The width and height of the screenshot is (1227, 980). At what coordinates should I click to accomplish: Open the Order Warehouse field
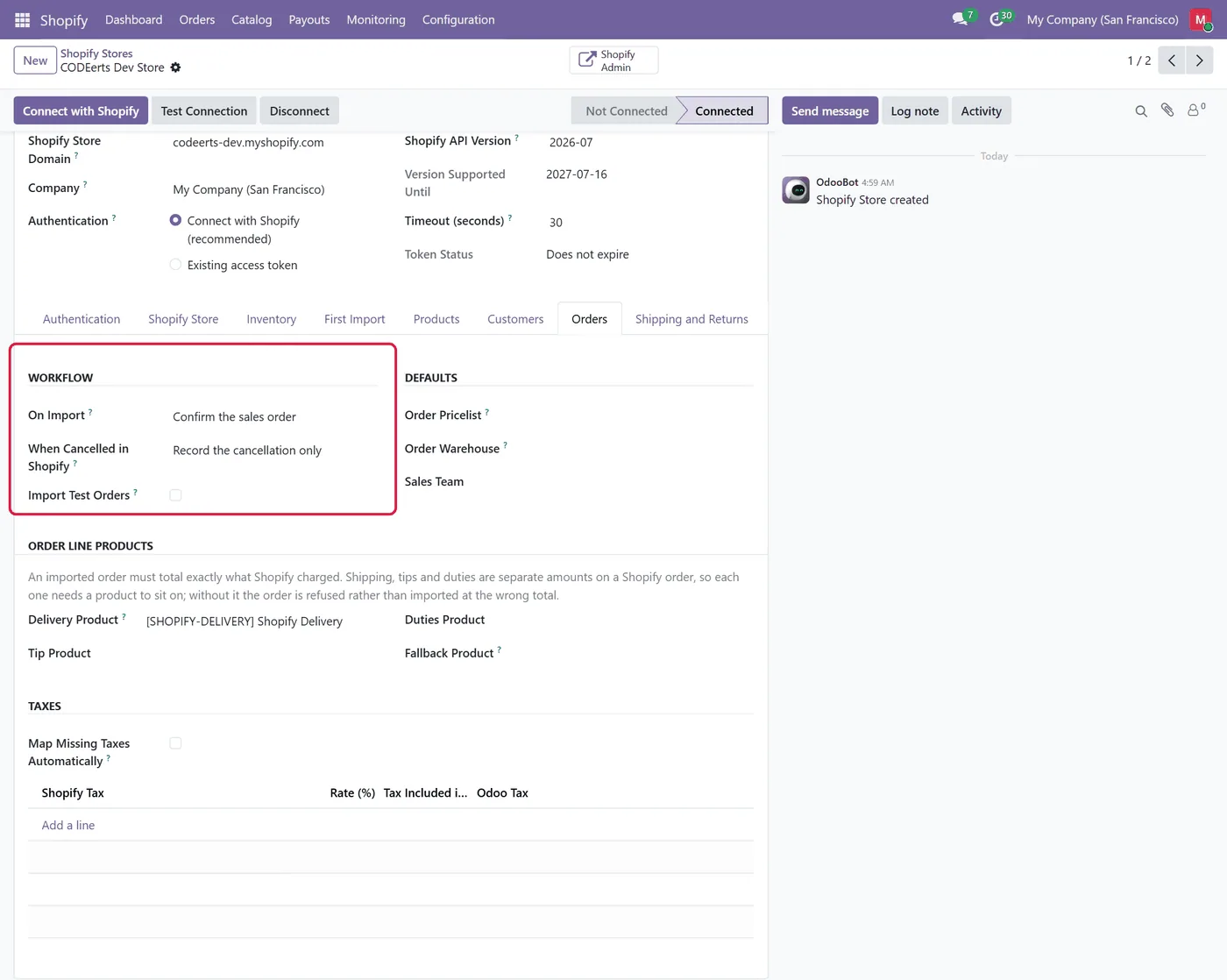[649, 449]
